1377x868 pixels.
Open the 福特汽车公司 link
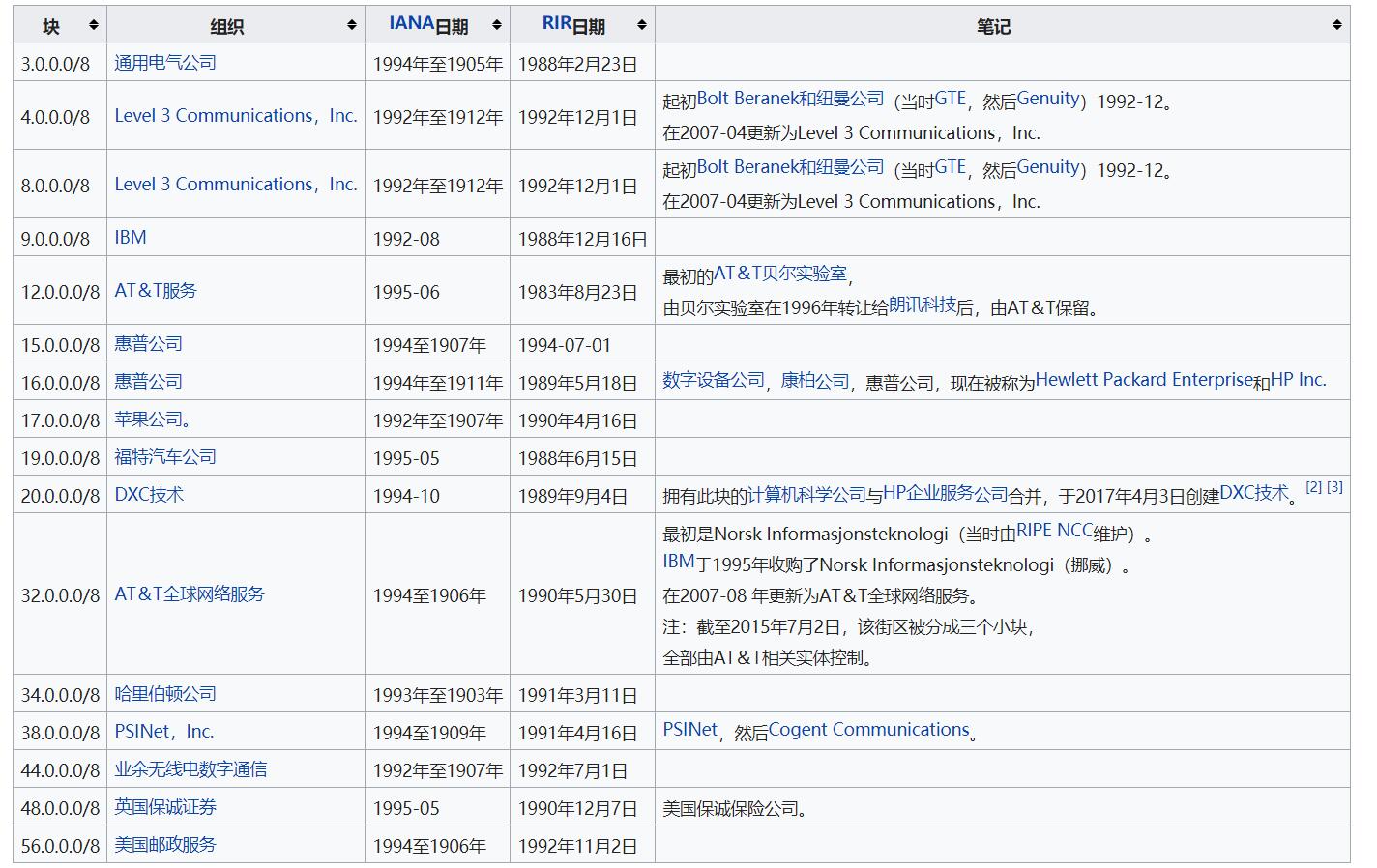pos(165,457)
